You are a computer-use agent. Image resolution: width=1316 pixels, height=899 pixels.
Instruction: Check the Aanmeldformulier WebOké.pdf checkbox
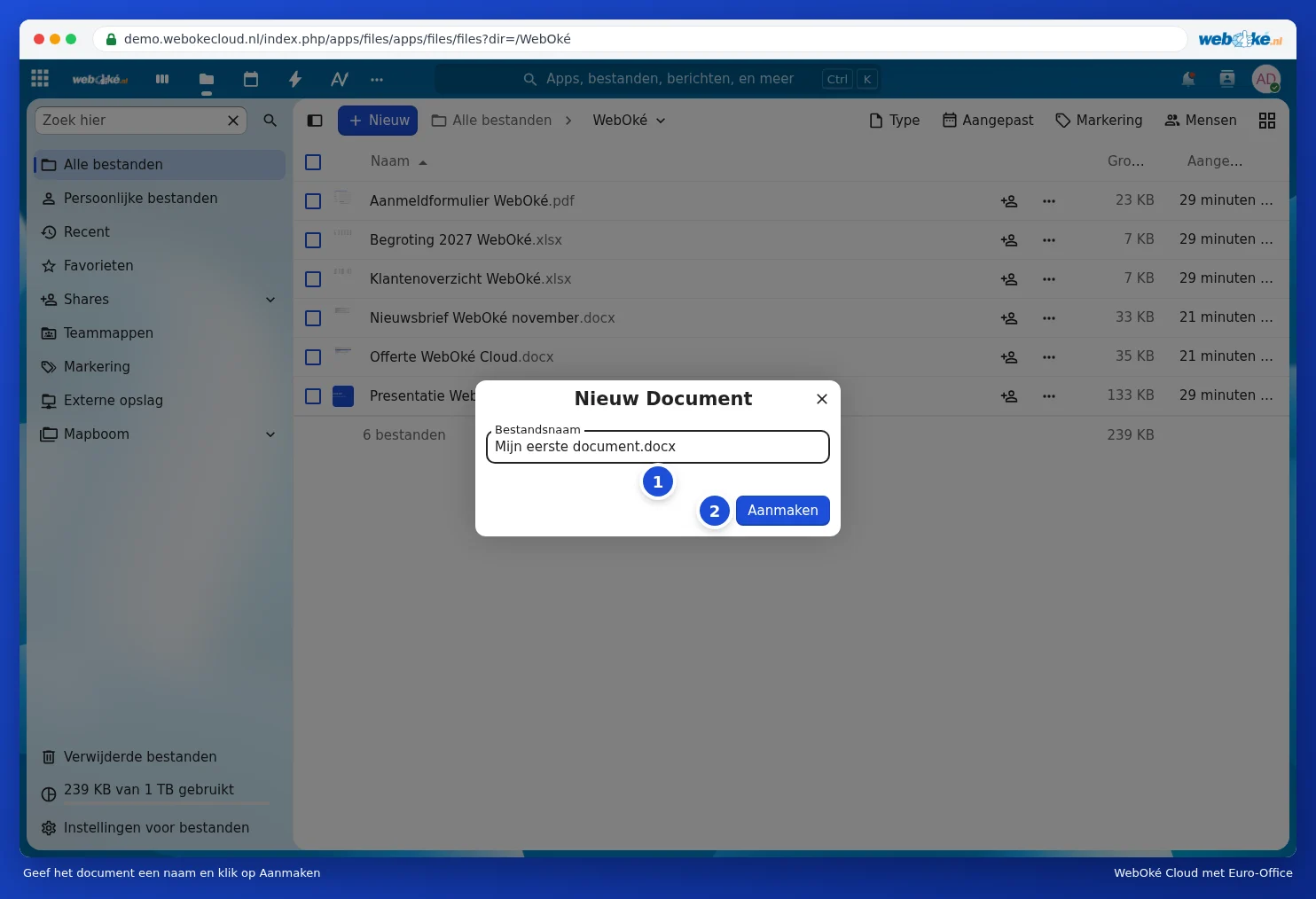[x=313, y=201]
